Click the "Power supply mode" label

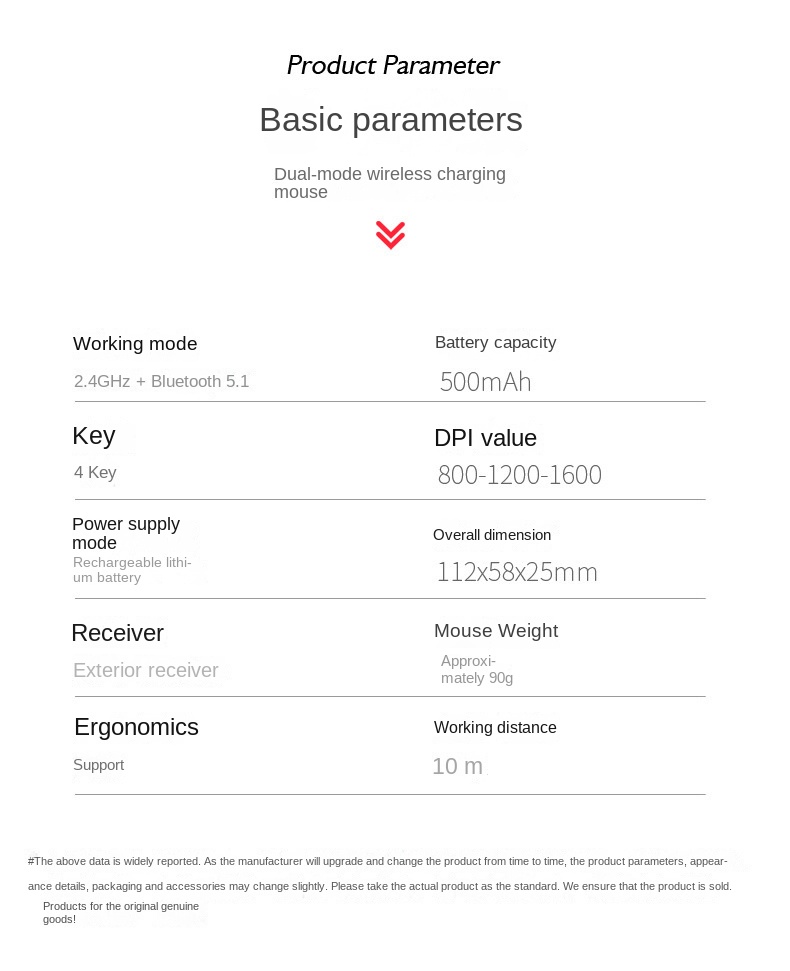click(125, 533)
